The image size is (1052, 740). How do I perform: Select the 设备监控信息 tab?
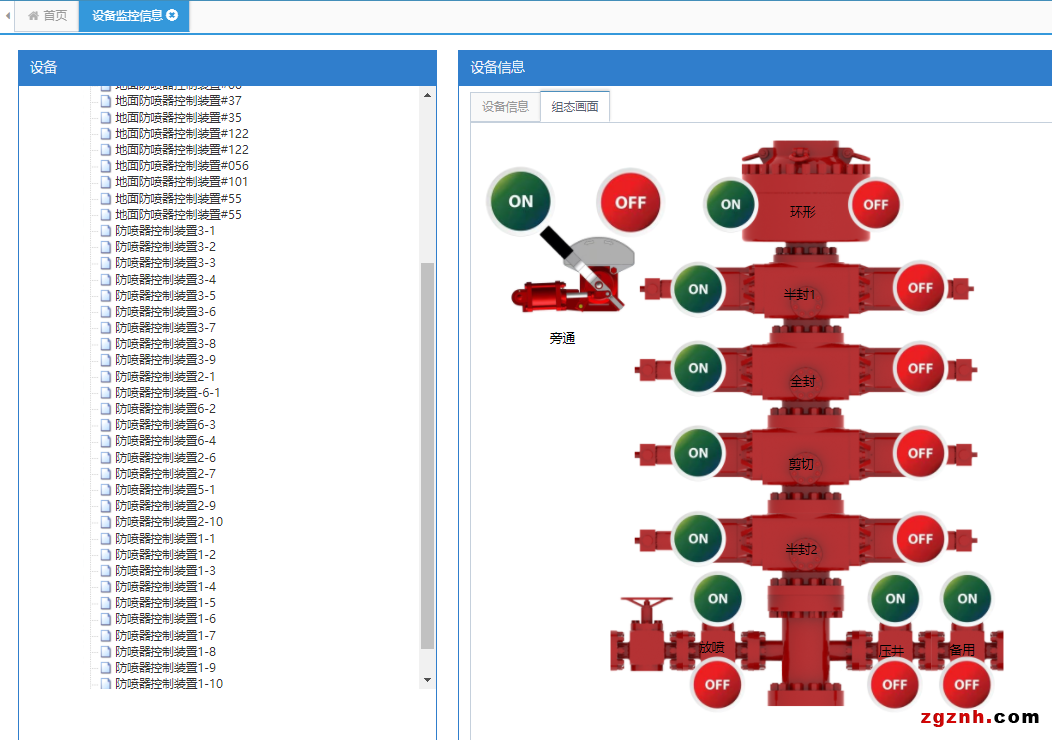click(x=134, y=15)
